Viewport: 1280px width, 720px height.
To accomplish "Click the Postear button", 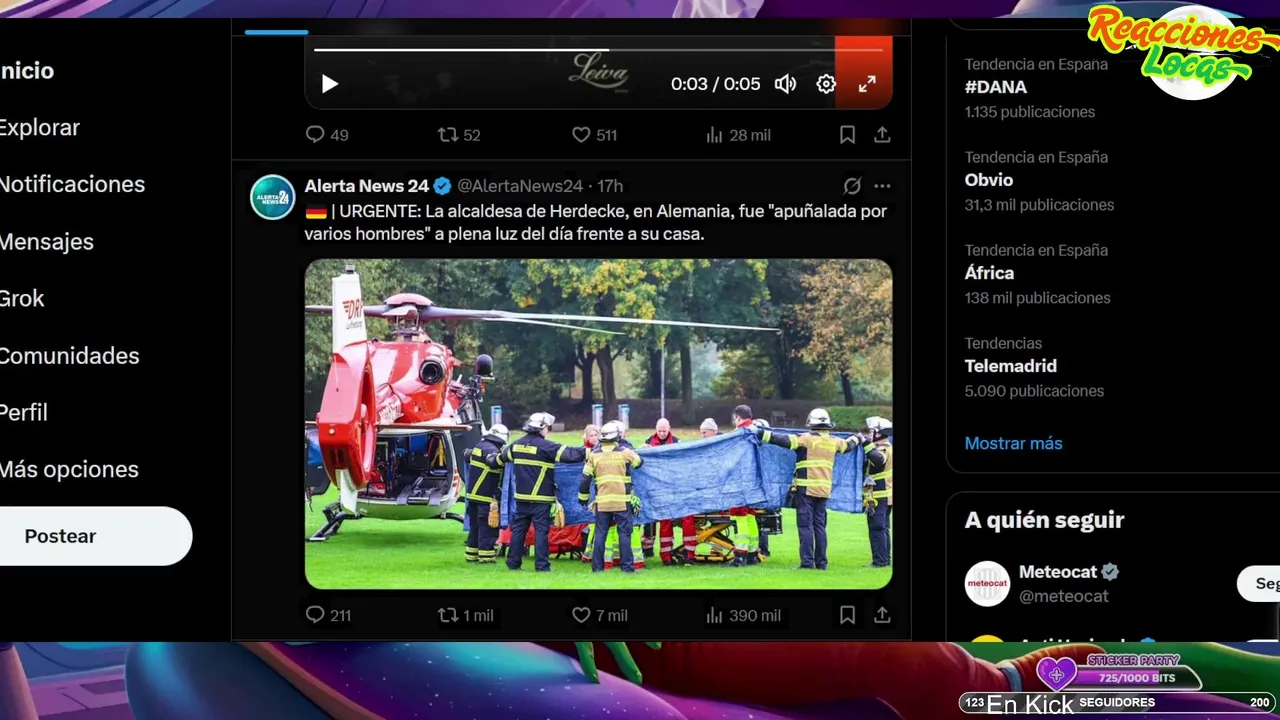I will pyautogui.click(x=96, y=536).
